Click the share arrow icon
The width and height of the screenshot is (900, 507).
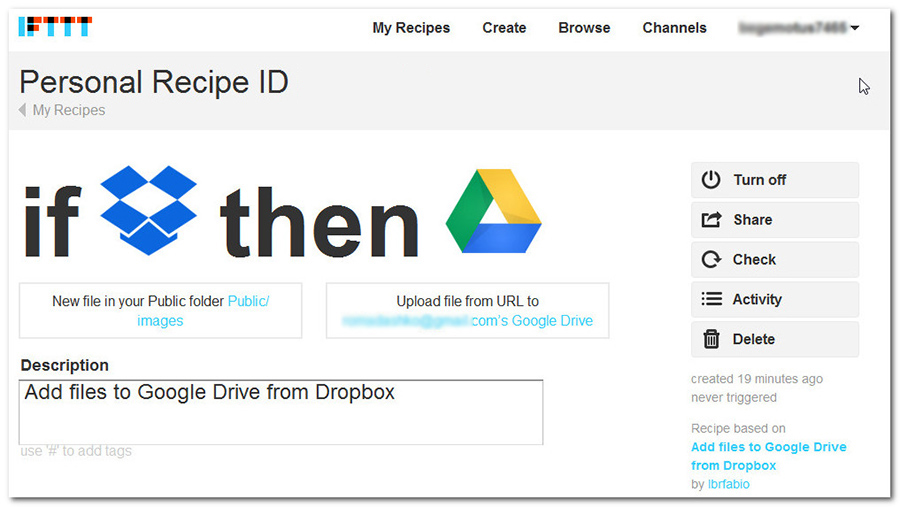point(711,219)
